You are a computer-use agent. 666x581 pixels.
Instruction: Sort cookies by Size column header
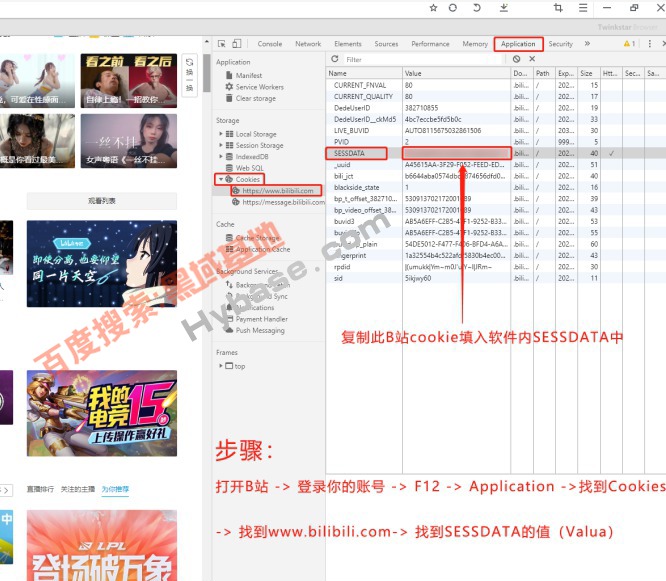click(589, 73)
